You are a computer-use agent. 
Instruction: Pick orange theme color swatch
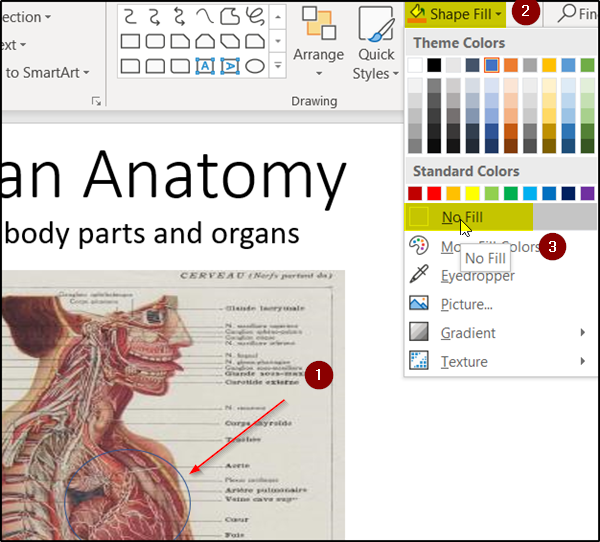tap(511, 65)
